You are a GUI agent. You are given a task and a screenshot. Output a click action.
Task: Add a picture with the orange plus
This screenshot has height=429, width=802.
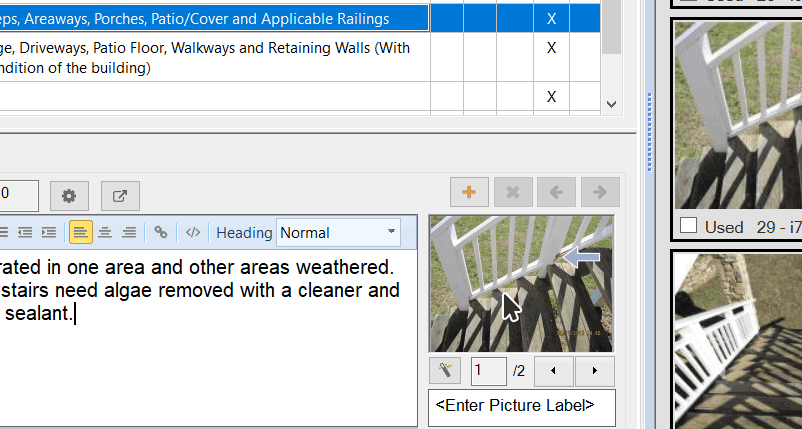(469, 192)
